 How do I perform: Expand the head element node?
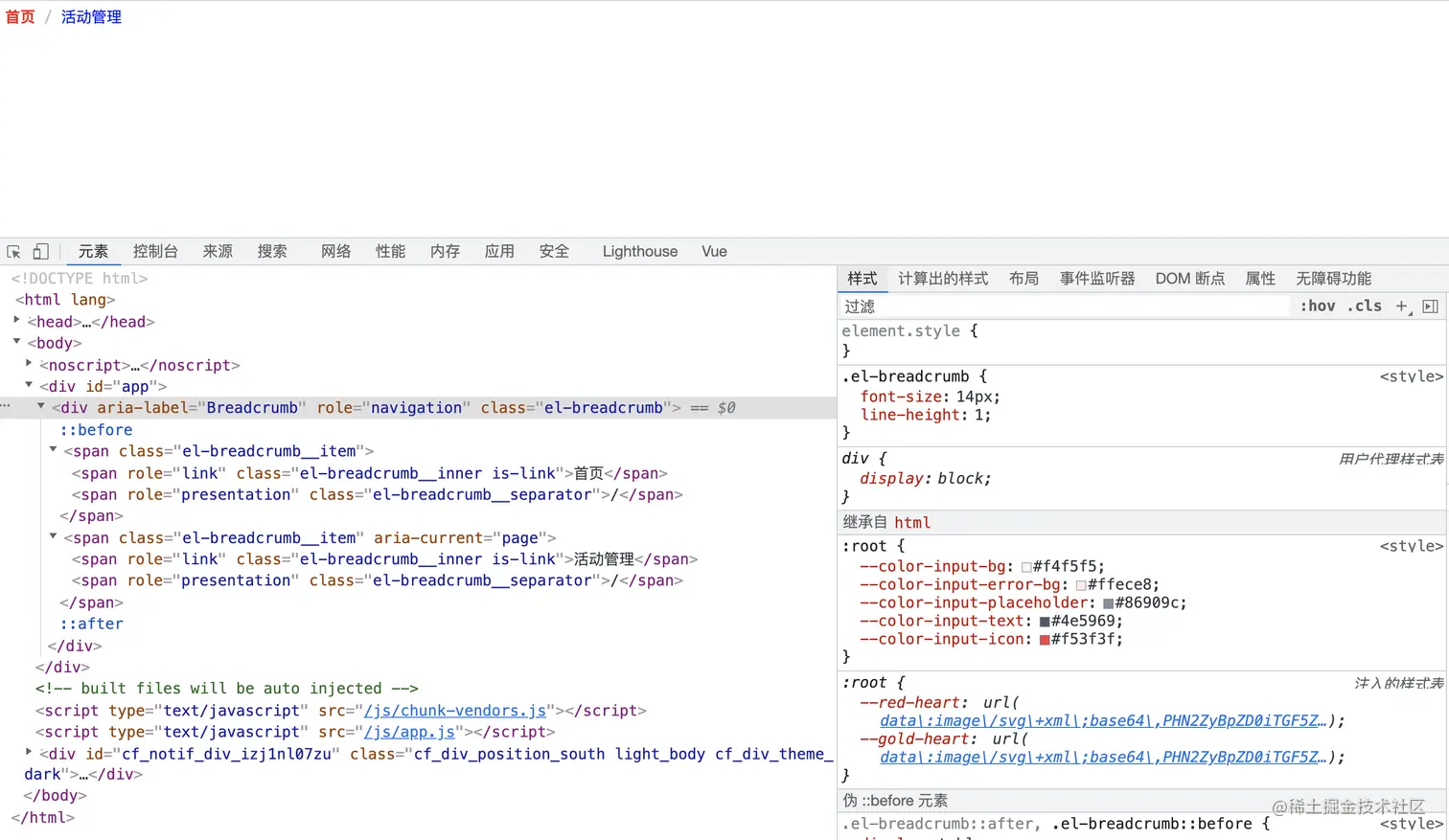pos(17,321)
